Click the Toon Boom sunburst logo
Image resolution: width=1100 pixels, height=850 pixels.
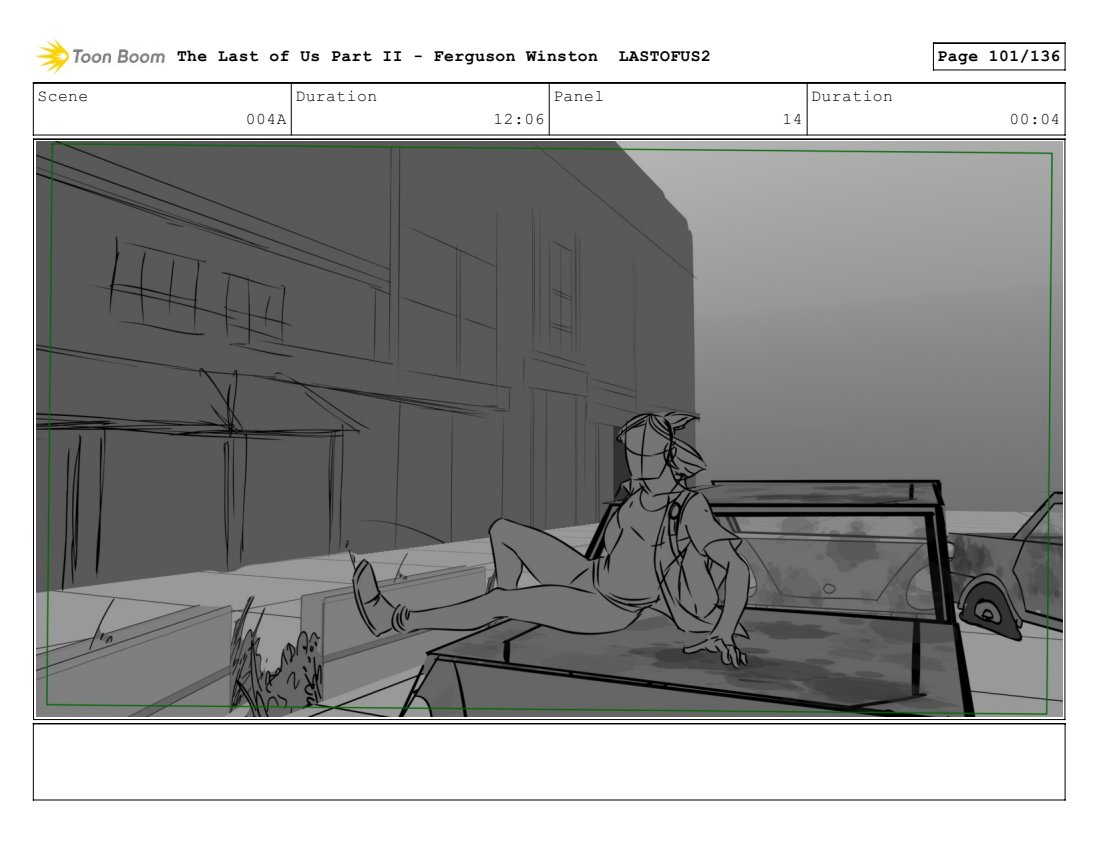point(53,56)
